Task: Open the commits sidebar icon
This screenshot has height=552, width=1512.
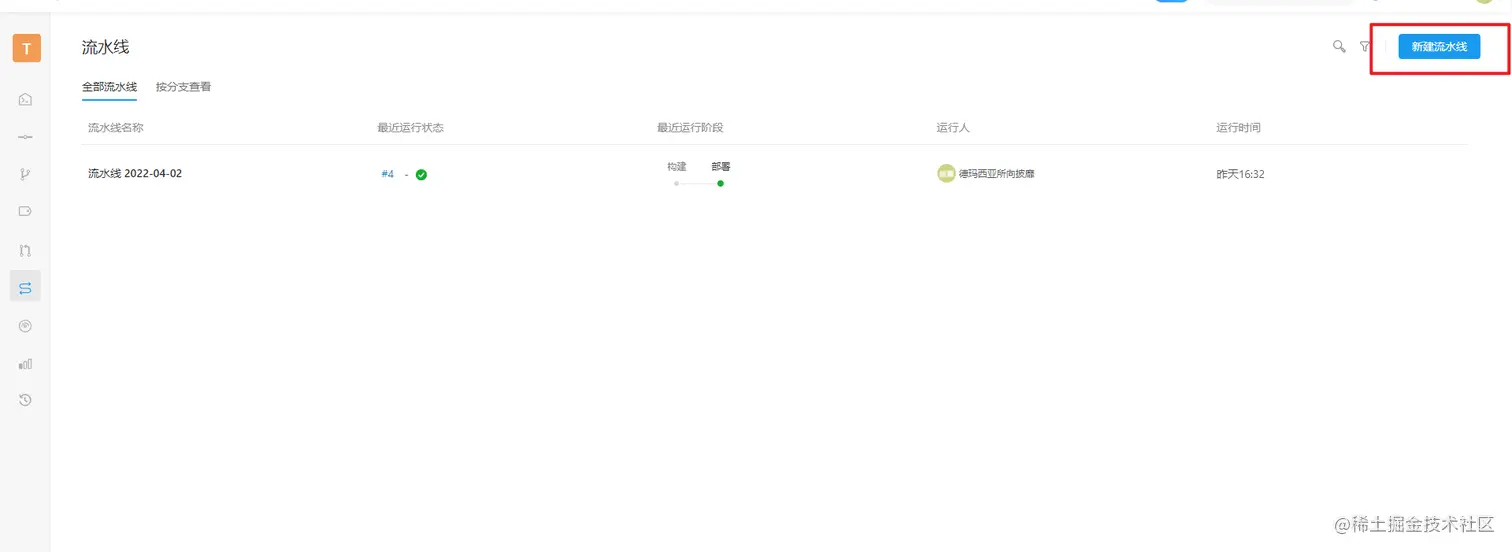Action: pos(26,137)
